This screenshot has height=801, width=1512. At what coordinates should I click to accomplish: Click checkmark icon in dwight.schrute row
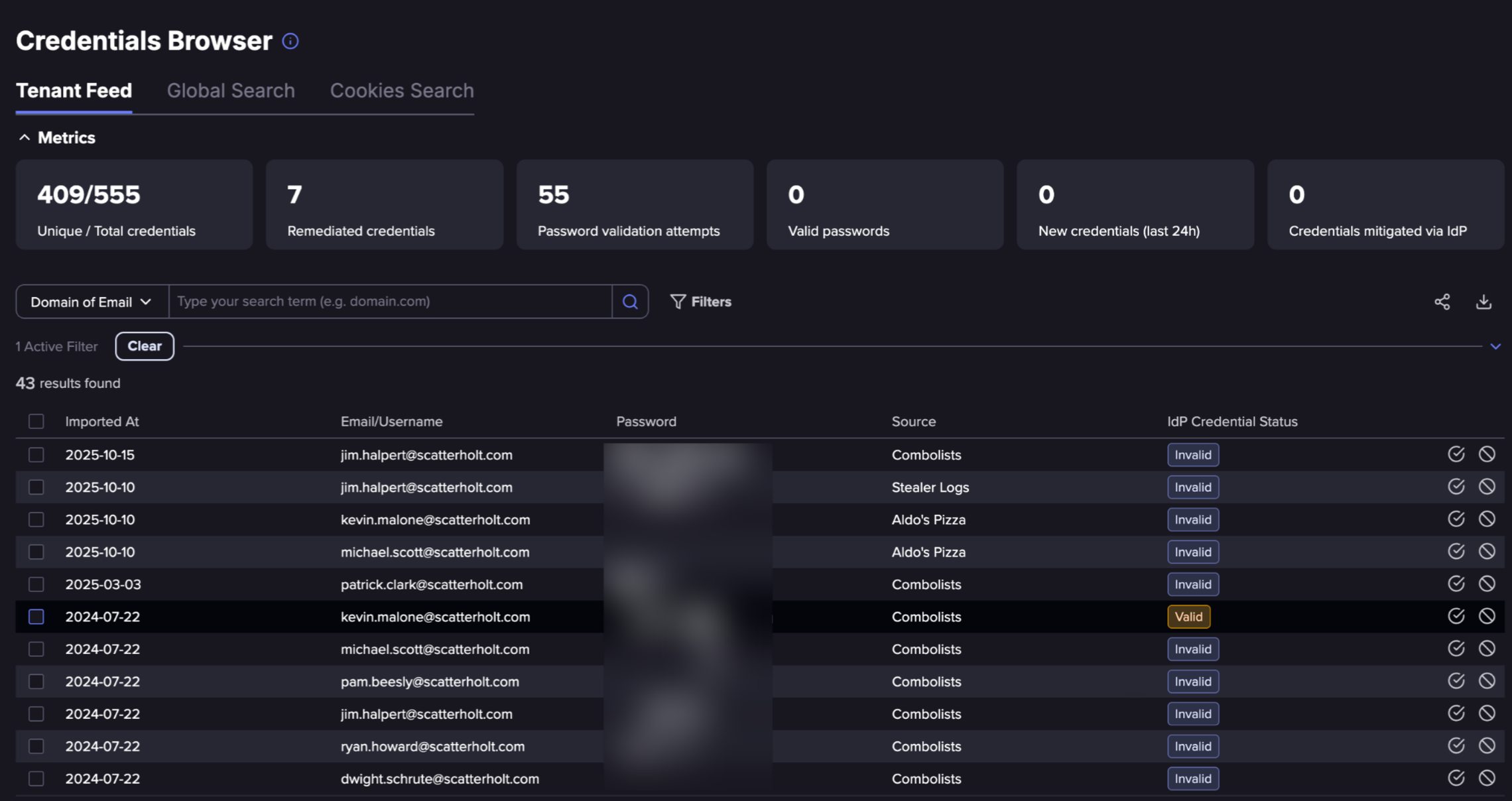[1456, 778]
